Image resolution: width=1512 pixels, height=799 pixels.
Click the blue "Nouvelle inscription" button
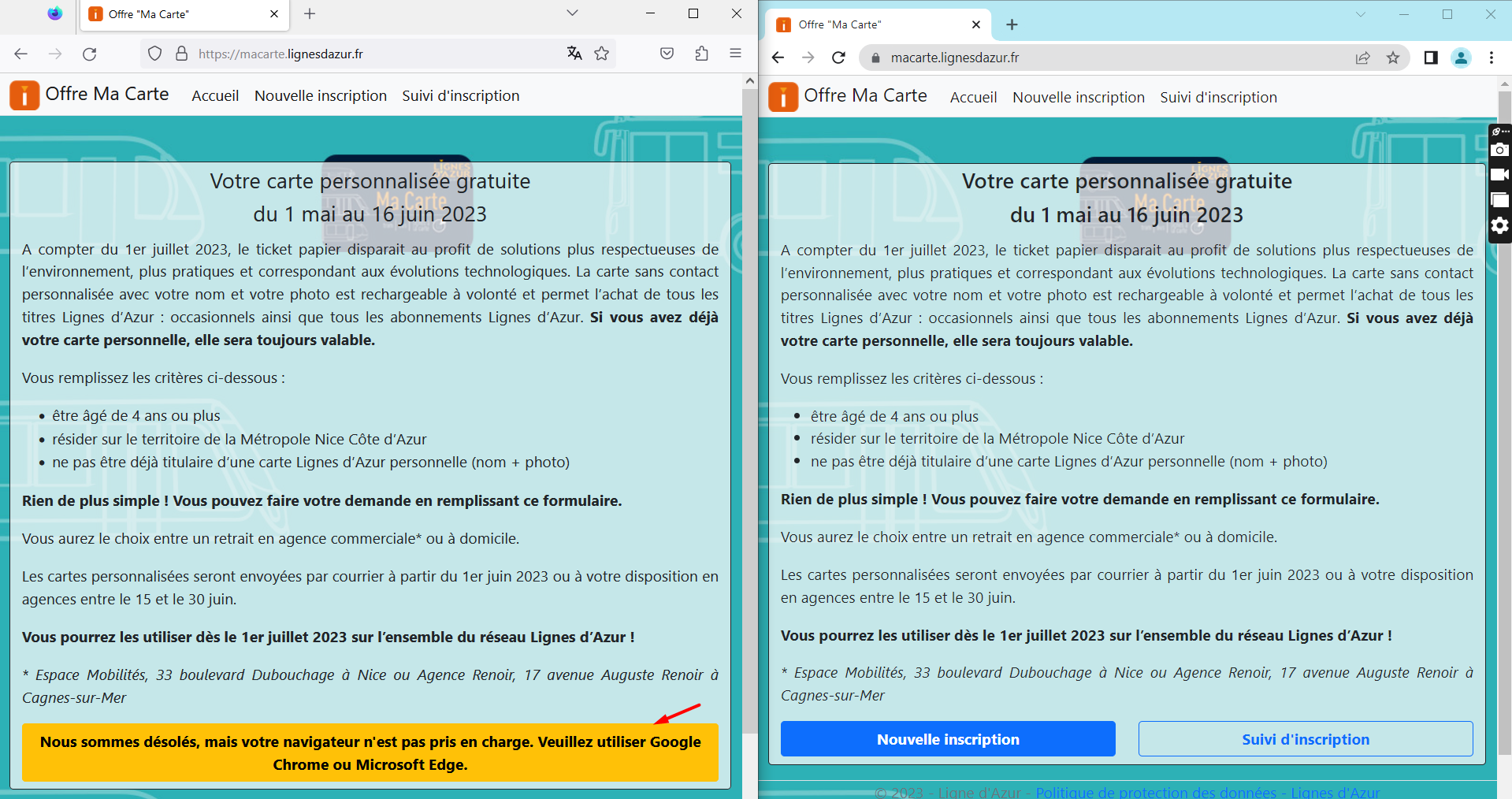(948, 739)
